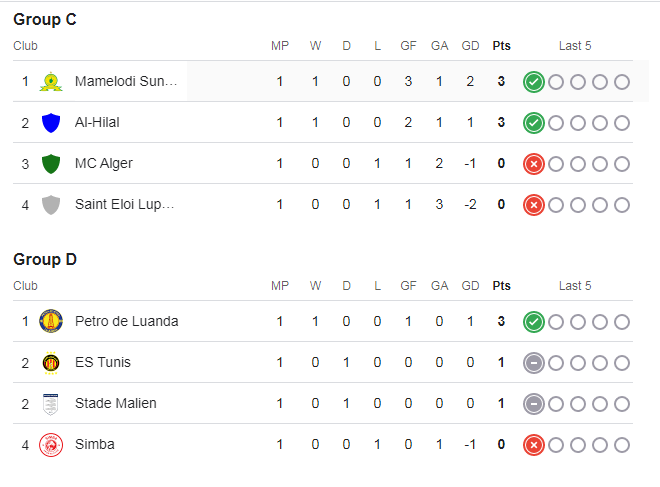The height and width of the screenshot is (487, 660).
Task: Click ES Tunis grey draw indicator
Action: click(534, 362)
